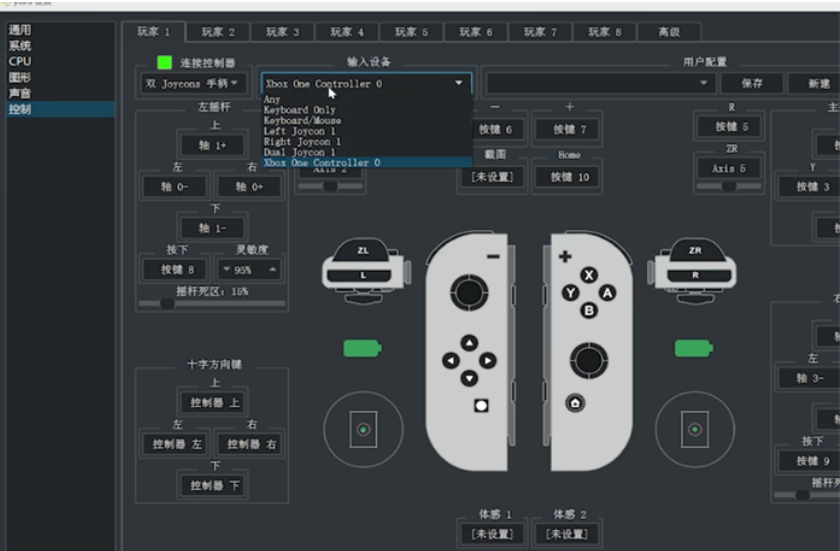The height and width of the screenshot is (551, 840).
Task: Choose Keyboard/Mouse from device list
Action: [366, 120]
